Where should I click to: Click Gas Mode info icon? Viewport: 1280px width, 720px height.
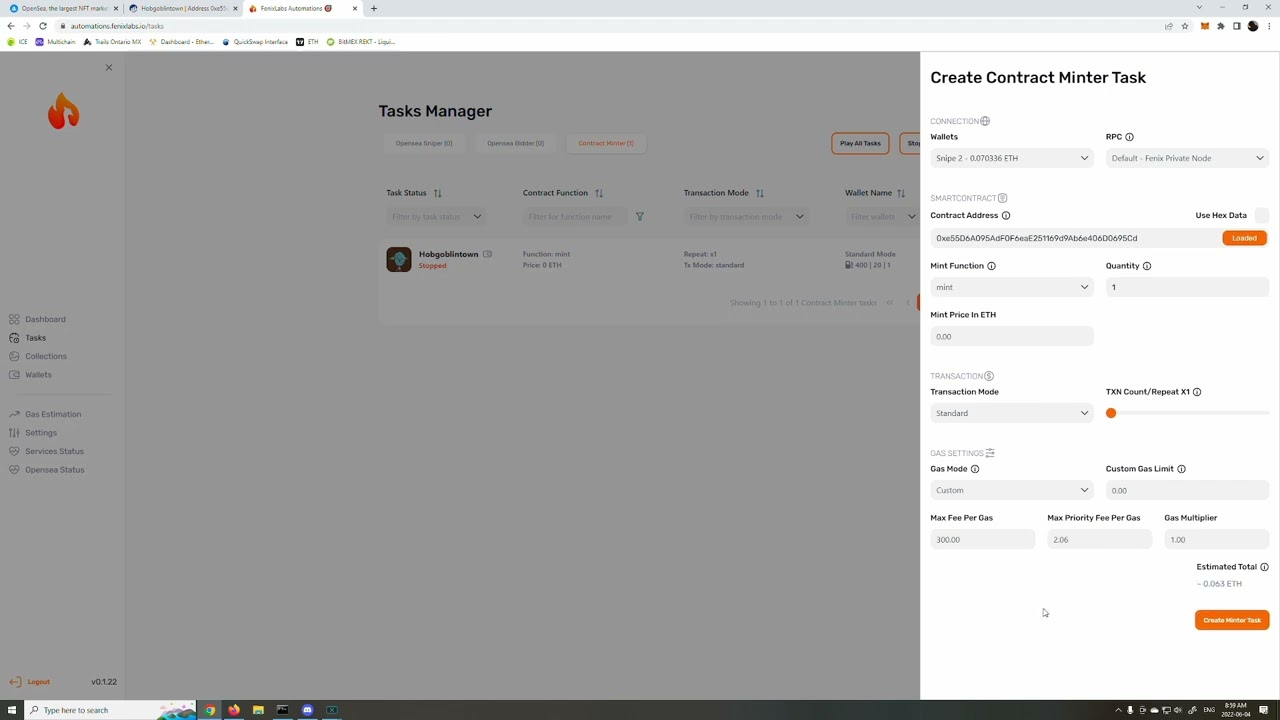pyautogui.click(x=974, y=469)
